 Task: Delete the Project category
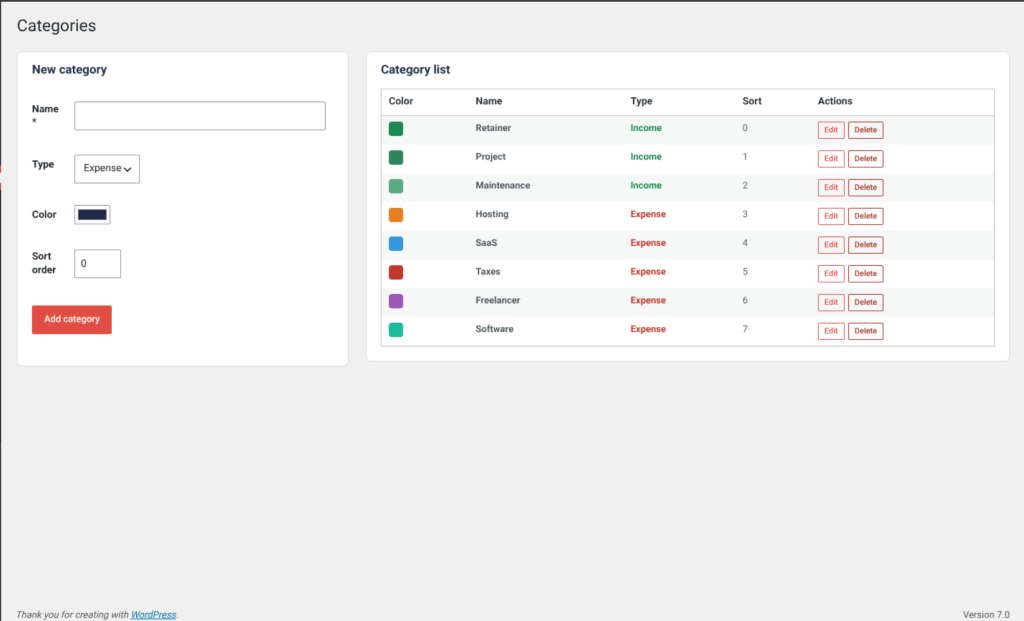coord(865,159)
